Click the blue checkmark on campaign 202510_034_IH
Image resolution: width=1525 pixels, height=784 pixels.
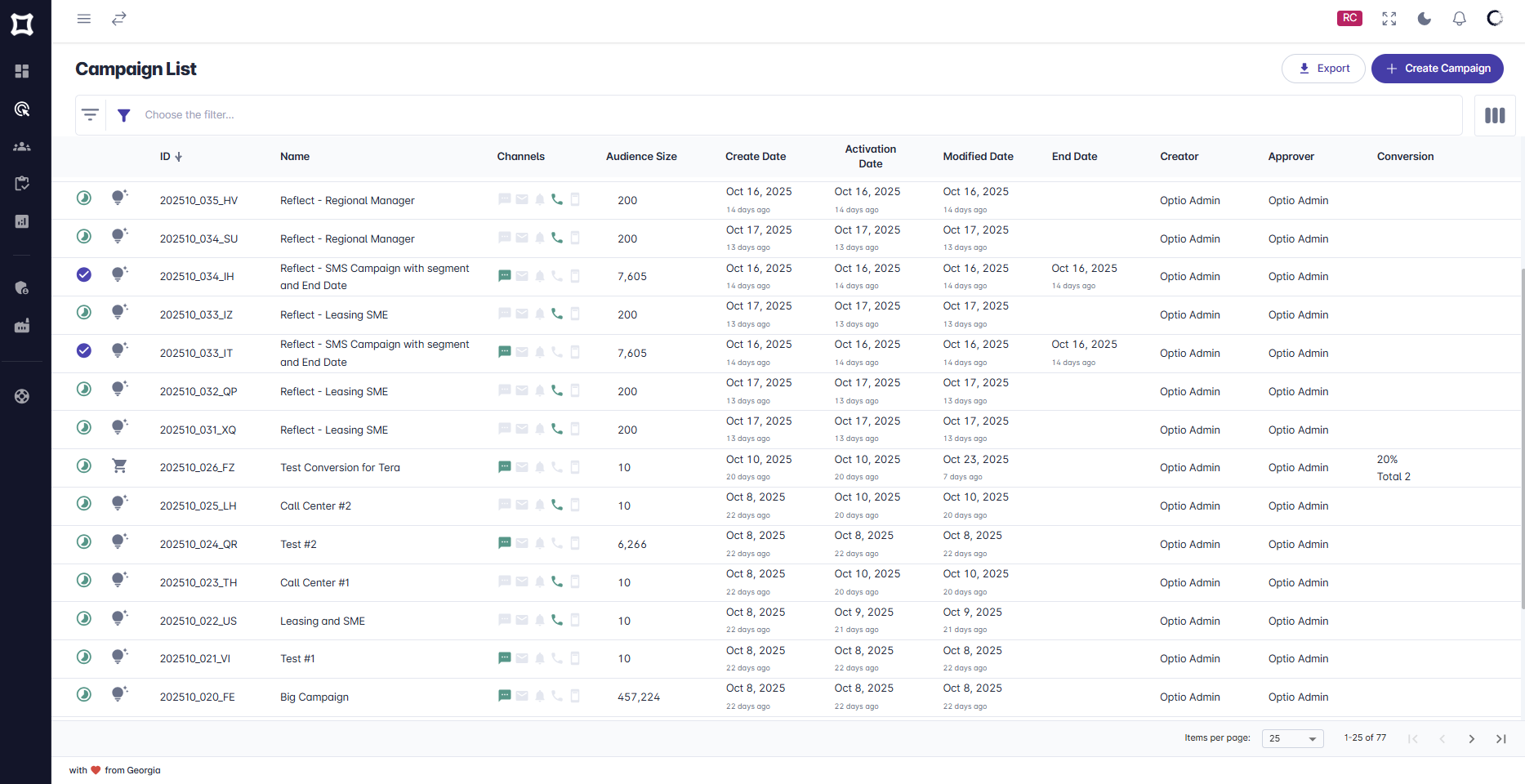[x=83, y=275]
